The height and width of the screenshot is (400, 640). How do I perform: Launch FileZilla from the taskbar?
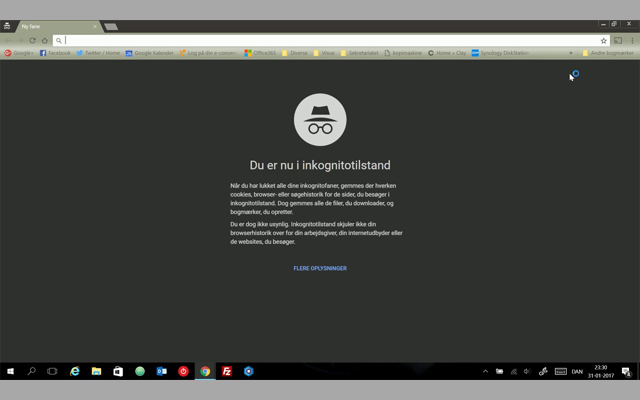227,371
